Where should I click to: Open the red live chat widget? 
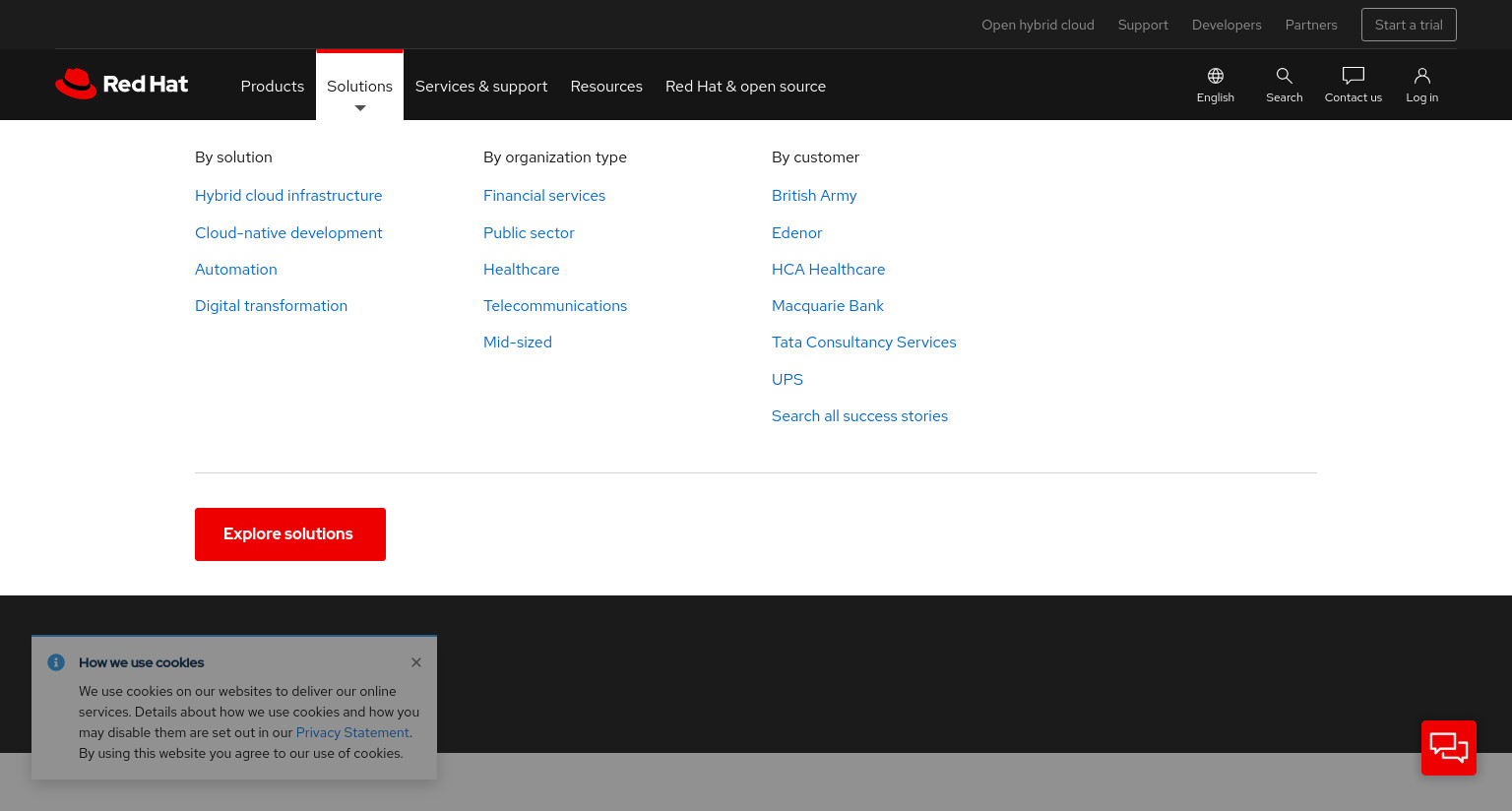tap(1449, 748)
